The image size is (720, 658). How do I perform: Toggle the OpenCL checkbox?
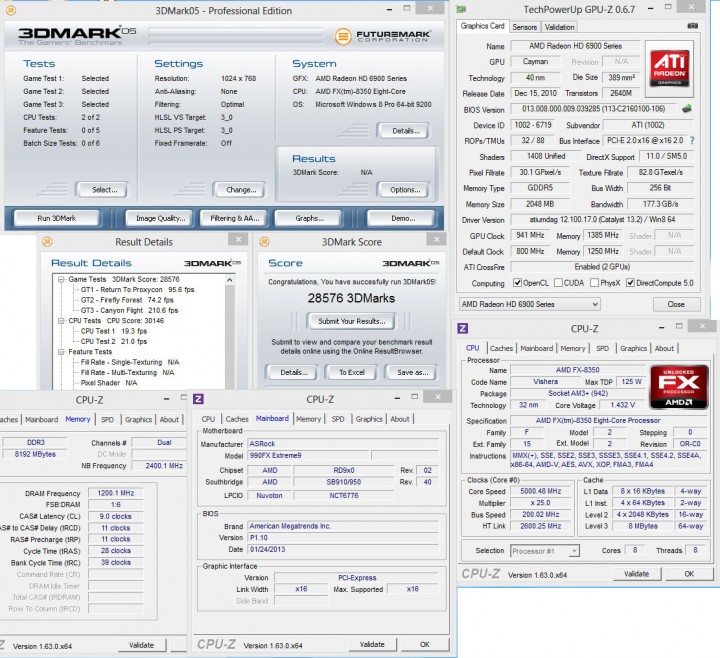point(517,282)
